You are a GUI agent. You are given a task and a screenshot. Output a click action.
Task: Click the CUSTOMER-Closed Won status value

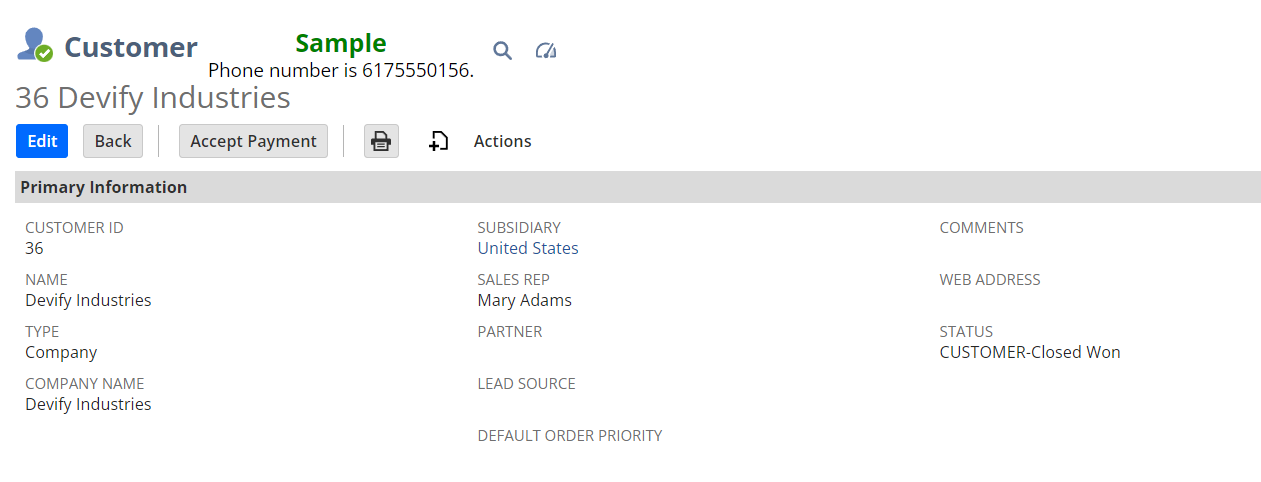(1030, 352)
